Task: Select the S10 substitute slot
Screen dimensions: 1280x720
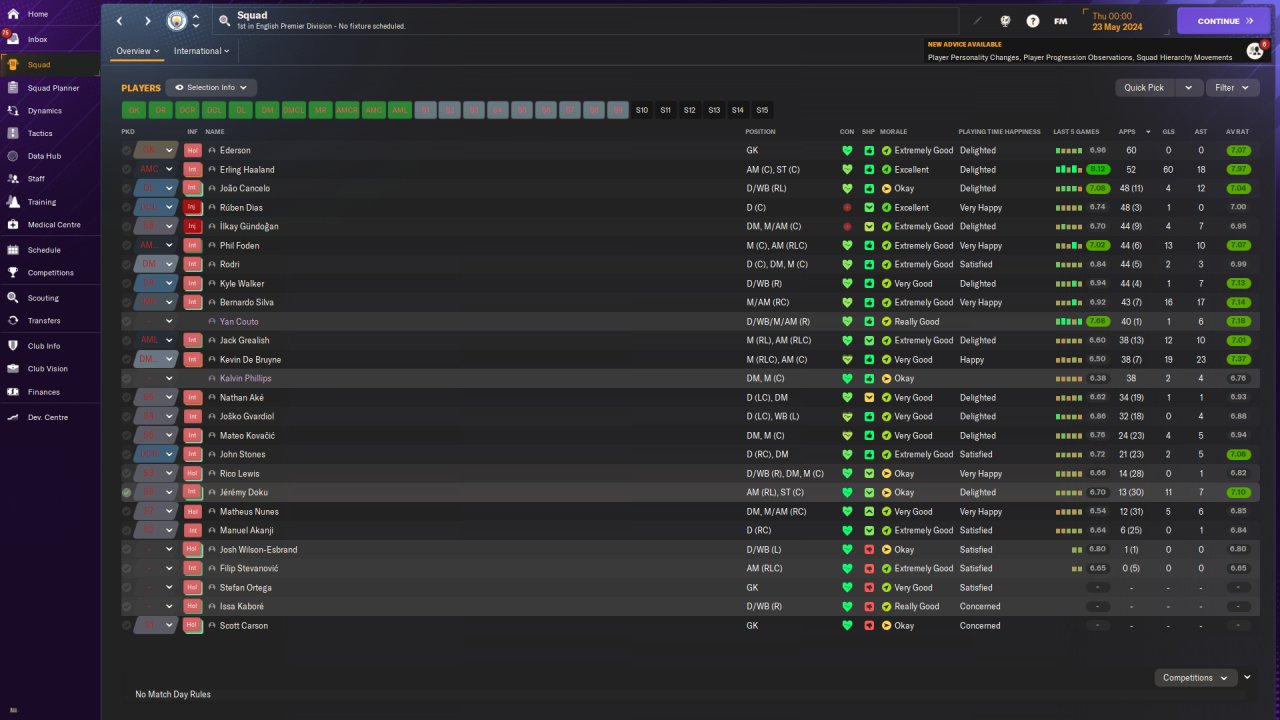Action: coord(642,110)
